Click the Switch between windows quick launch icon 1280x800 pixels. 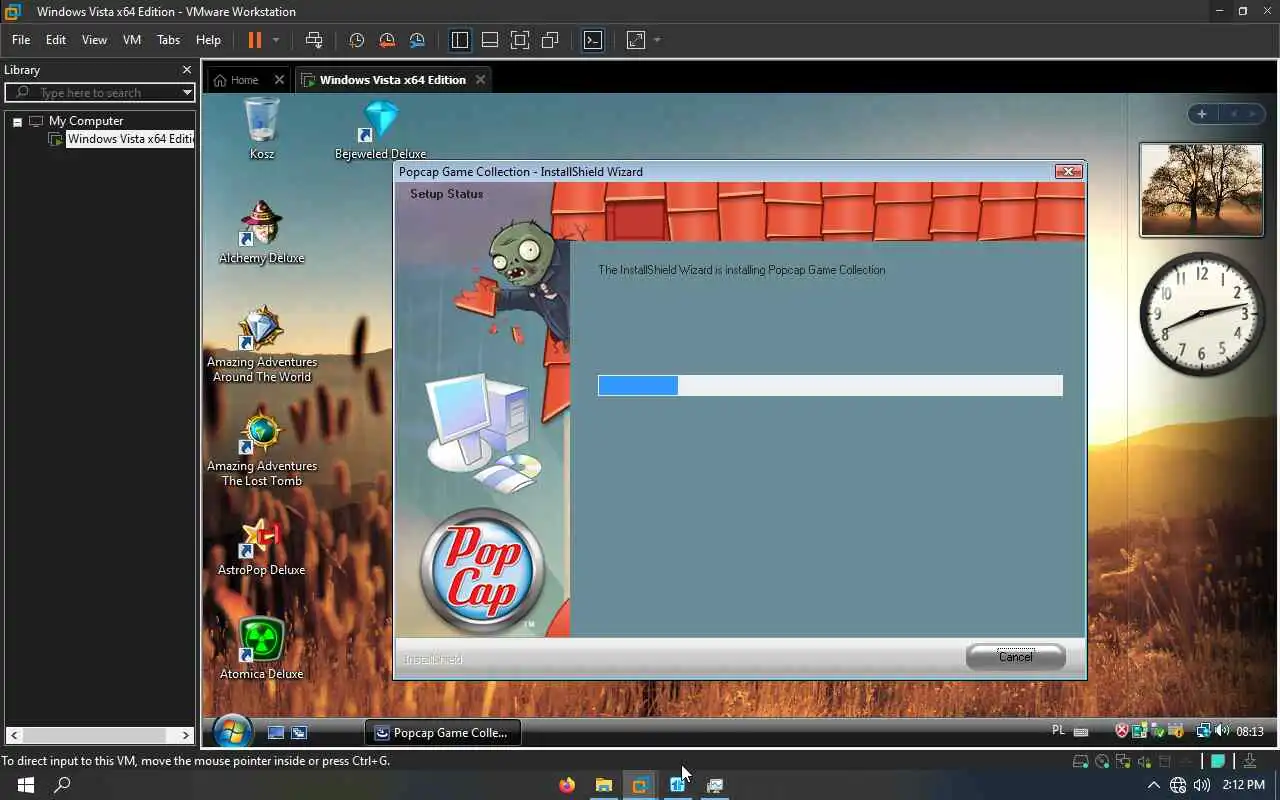point(298,733)
